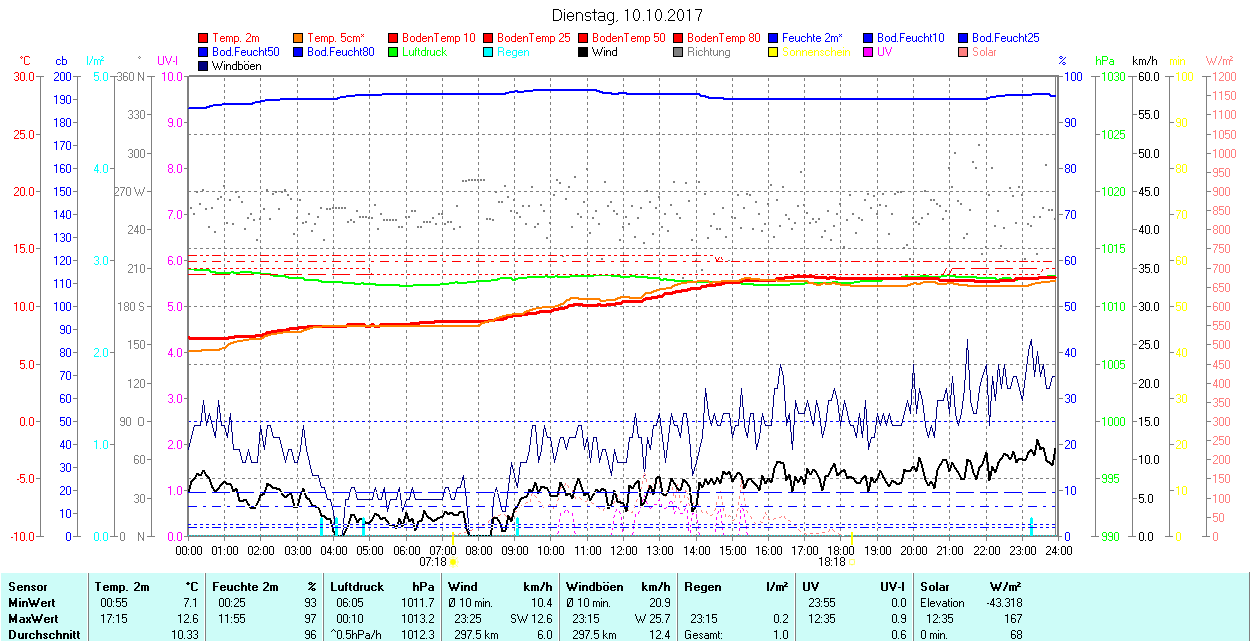This screenshot has width=1250, height=641.
Task: Click the maximum pressure value '1013.2'
Action: click(418, 619)
